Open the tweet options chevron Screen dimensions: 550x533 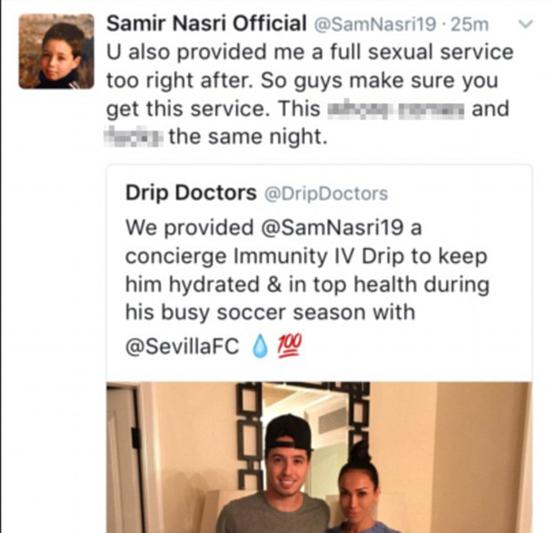pyautogui.click(x=525, y=24)
